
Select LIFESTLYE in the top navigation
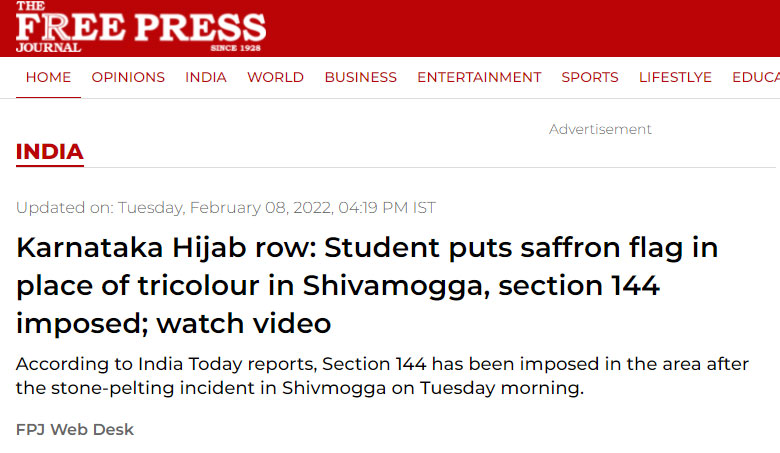pos(675,78)
